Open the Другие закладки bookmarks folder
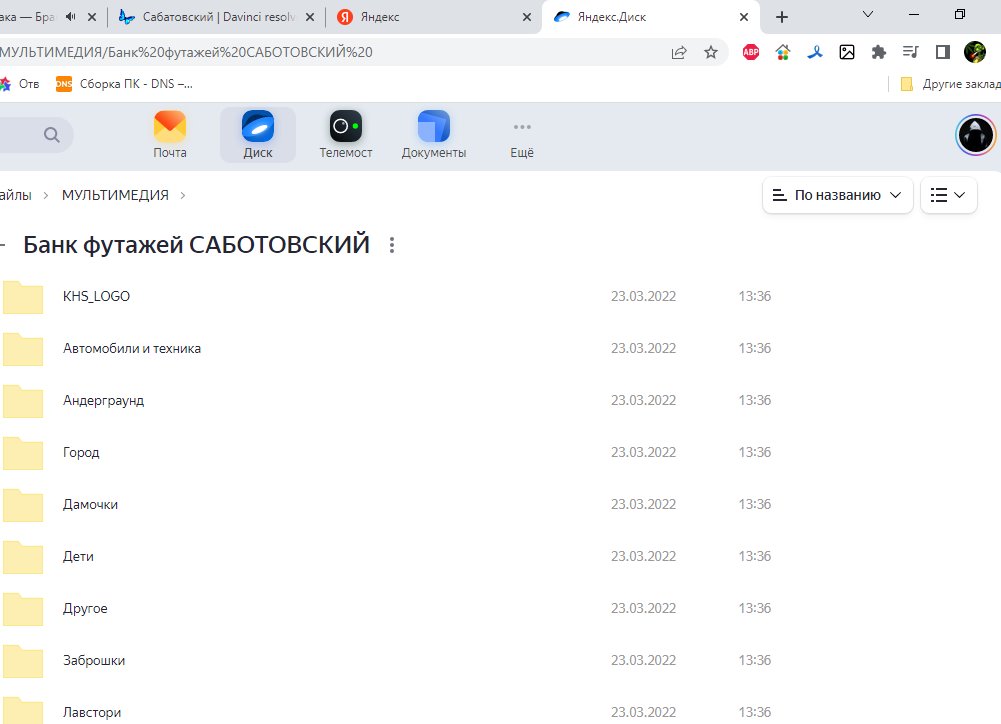The height and width of the screenshot is (724, 1001). tap(950, 84)
